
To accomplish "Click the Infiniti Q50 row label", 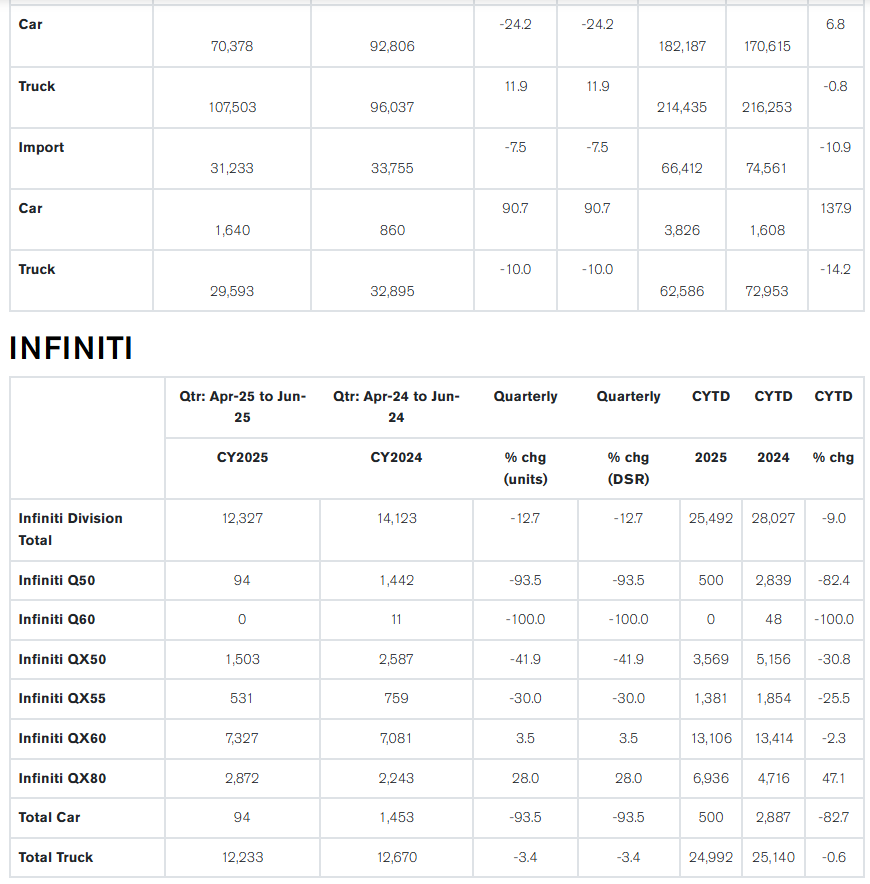I will [x=57, y=580].
